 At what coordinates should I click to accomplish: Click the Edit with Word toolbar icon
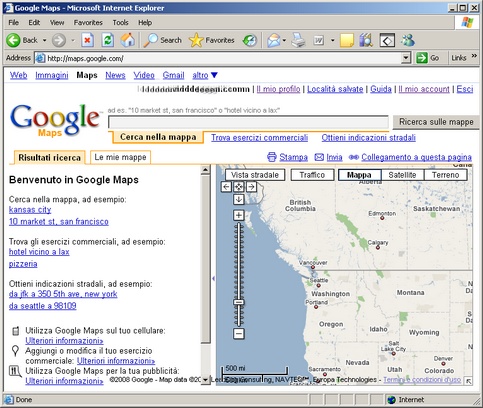pyautogui.click(x=318, y=40)
